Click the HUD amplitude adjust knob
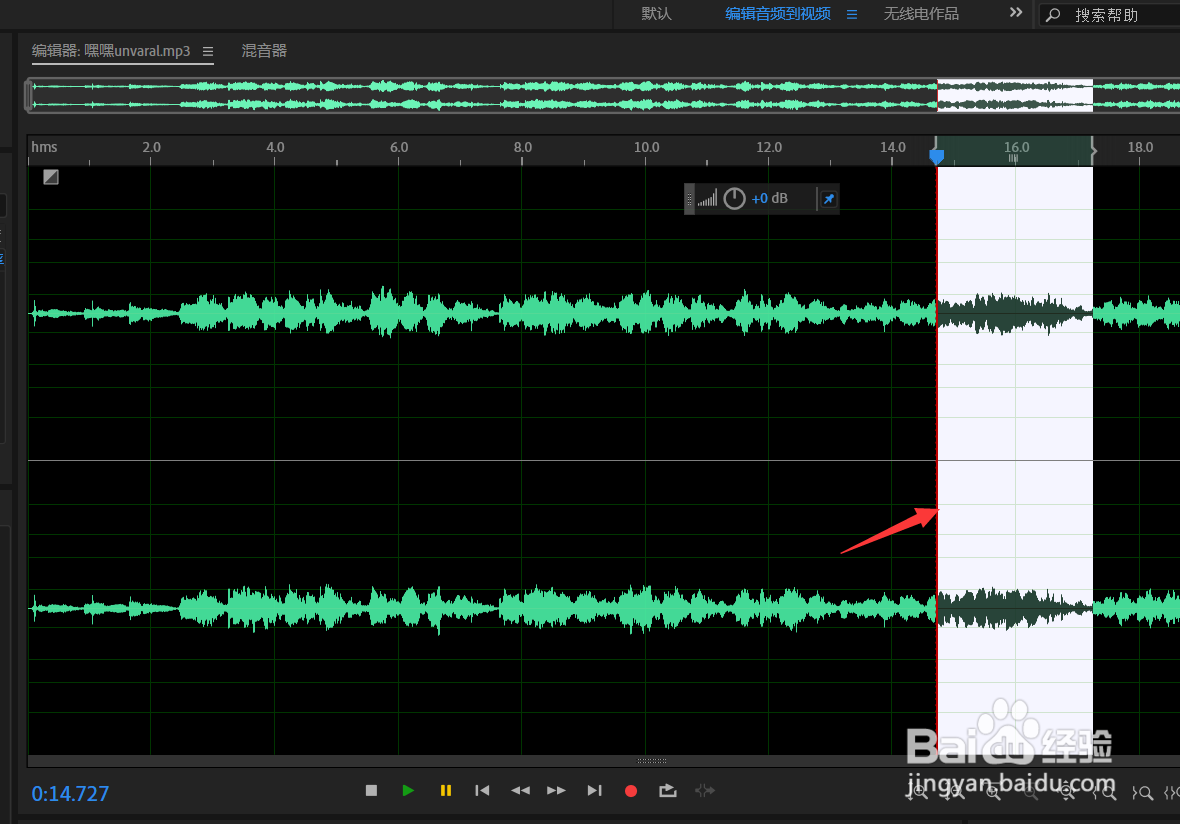Screen dimensions: 1180x824 point(734,199)
